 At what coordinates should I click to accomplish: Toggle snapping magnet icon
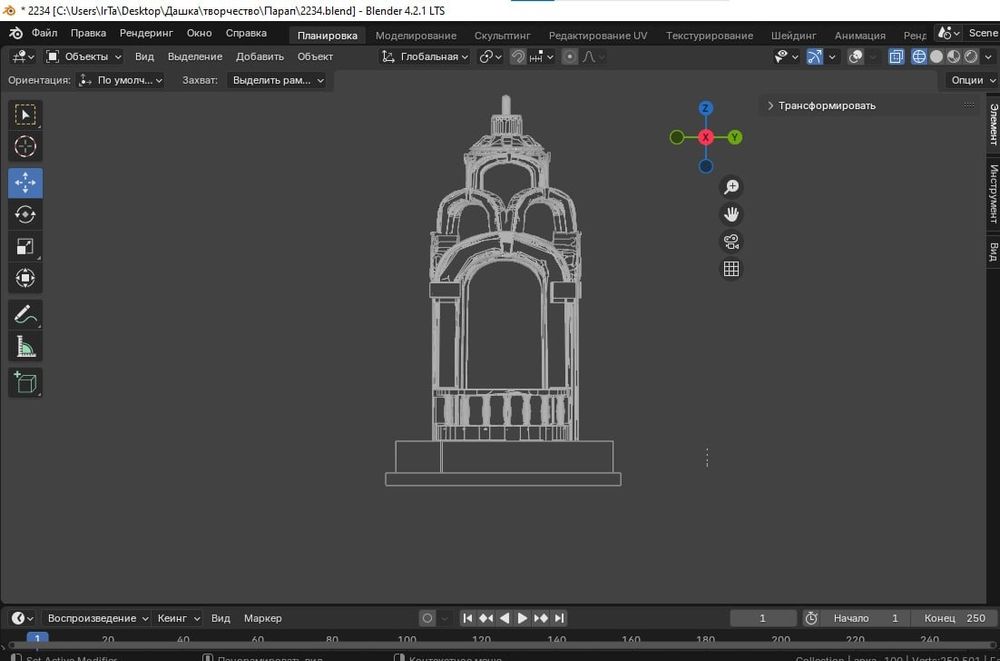(518, 57)
